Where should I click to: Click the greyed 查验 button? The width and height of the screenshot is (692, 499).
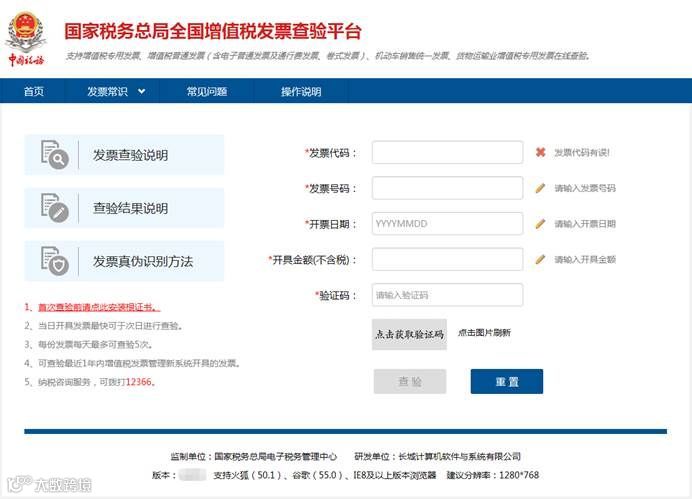pyautogui.click(x=410, y=381)
